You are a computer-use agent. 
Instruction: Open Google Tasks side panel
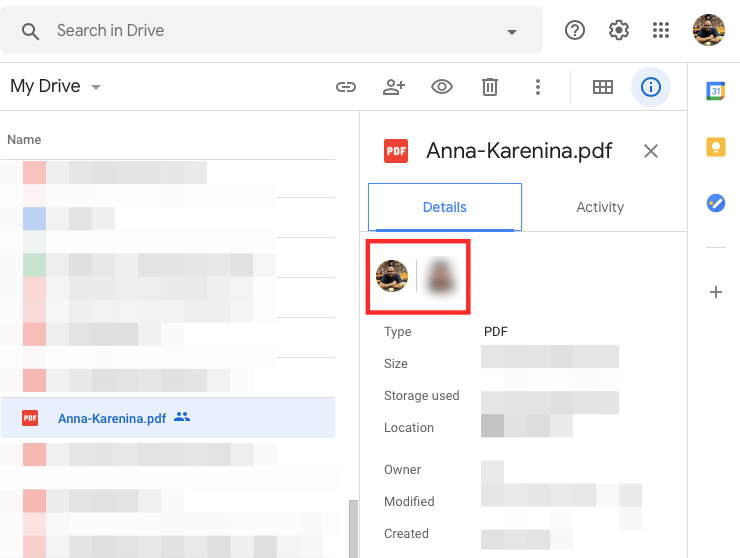pos(715,203)
